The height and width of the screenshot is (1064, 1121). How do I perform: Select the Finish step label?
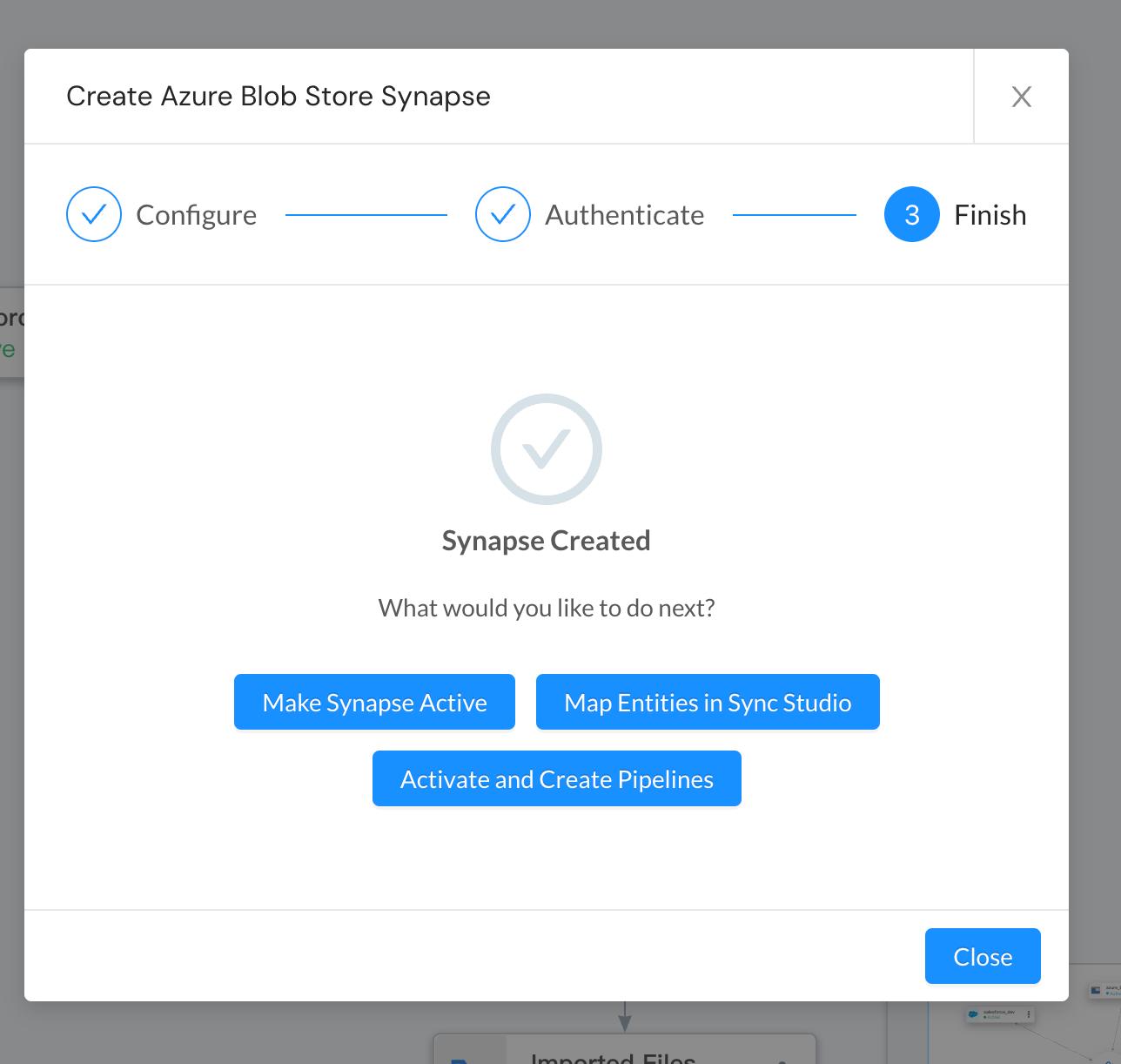[x=990, y=215]
